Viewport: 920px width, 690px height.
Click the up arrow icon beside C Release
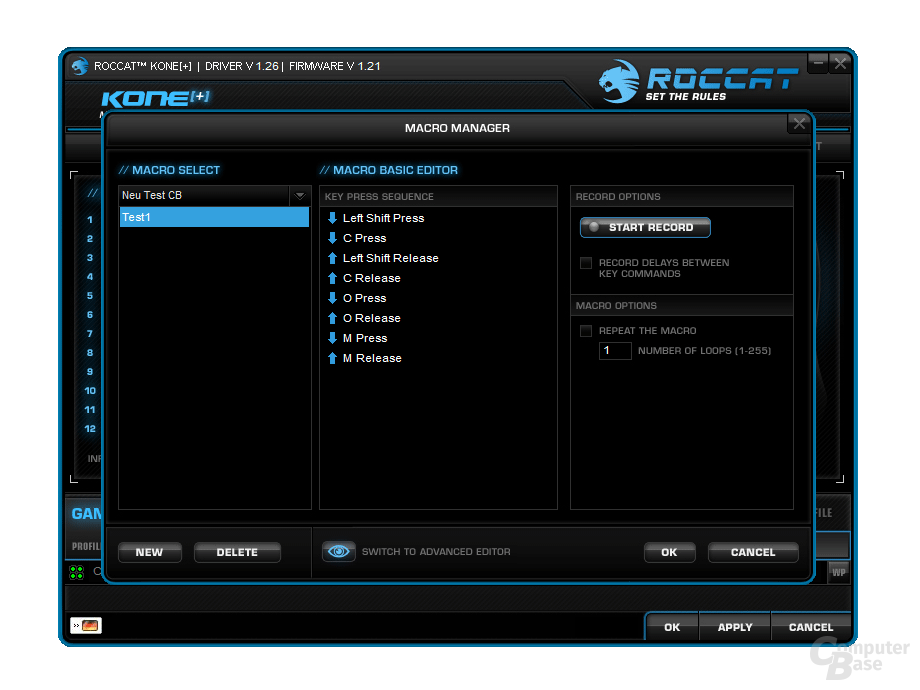point(332,278)
